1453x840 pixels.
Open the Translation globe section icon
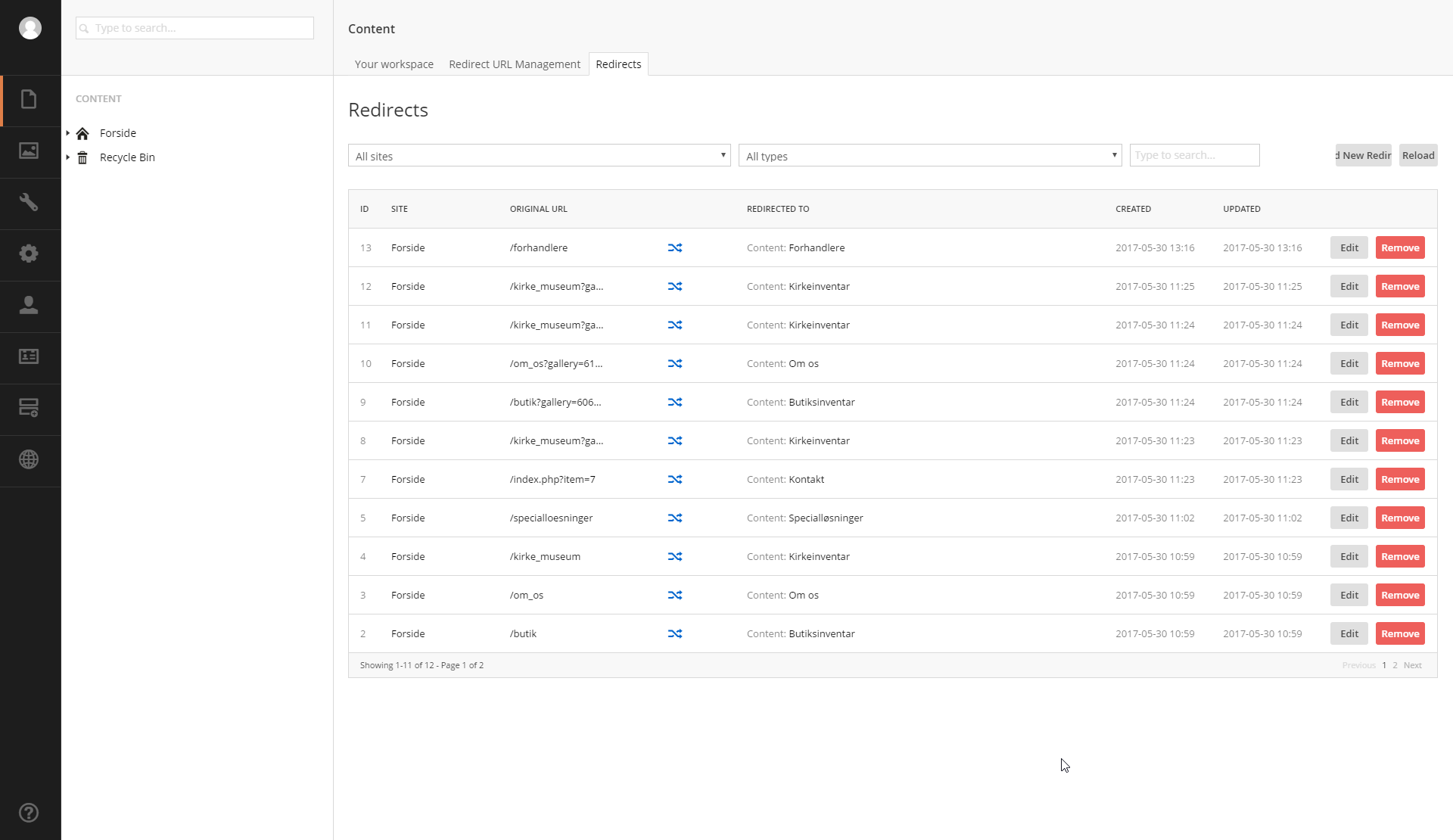(29, 459)
